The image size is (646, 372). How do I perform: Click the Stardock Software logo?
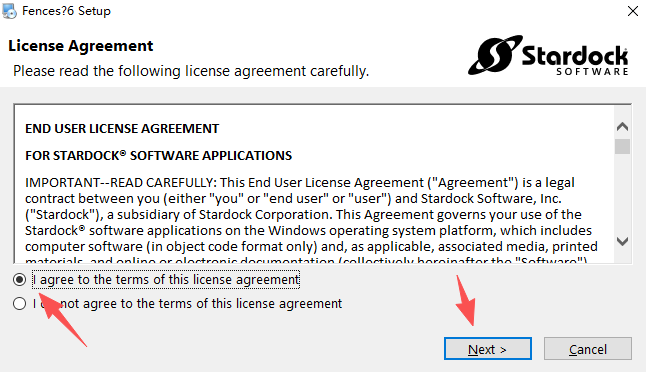548,56
